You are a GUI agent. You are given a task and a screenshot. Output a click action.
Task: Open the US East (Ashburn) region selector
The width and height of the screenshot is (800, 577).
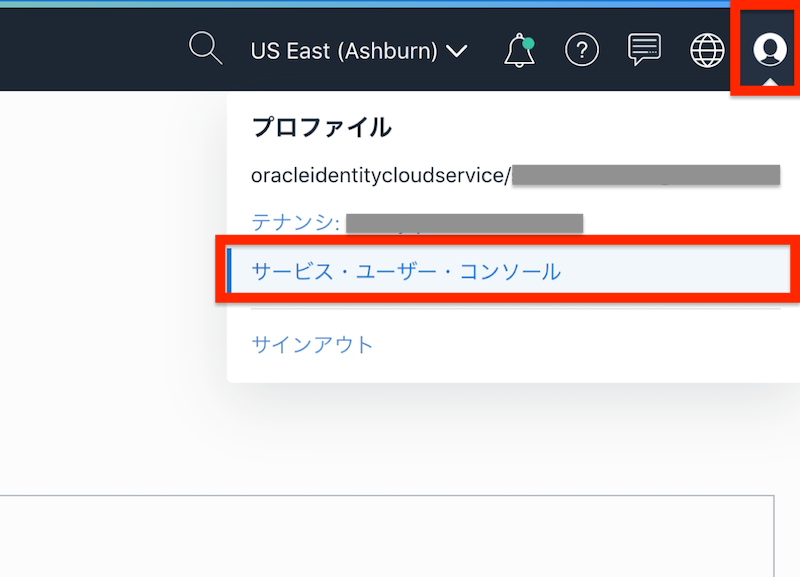point(345,50)
